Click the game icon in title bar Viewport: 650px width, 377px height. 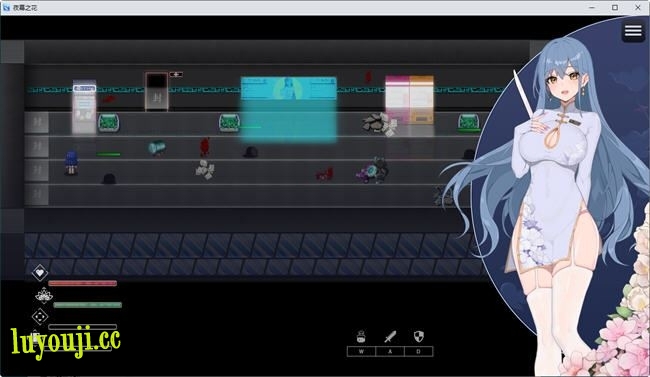click(6, 7)
